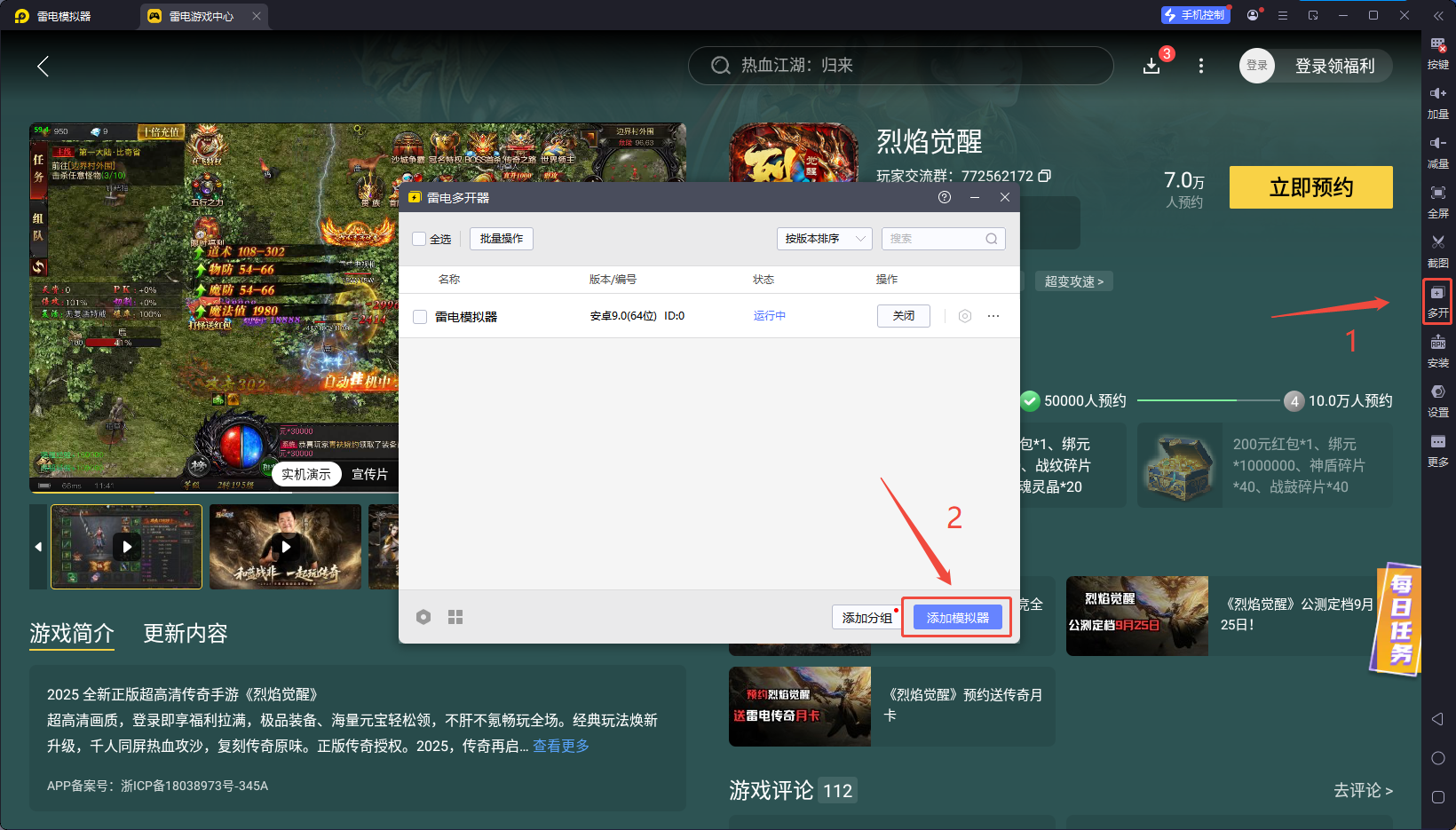Open the three-dot more menu in header
Image resolution: width=1456 pixels, height=830 pixels.
click(x=1200, y=66)
